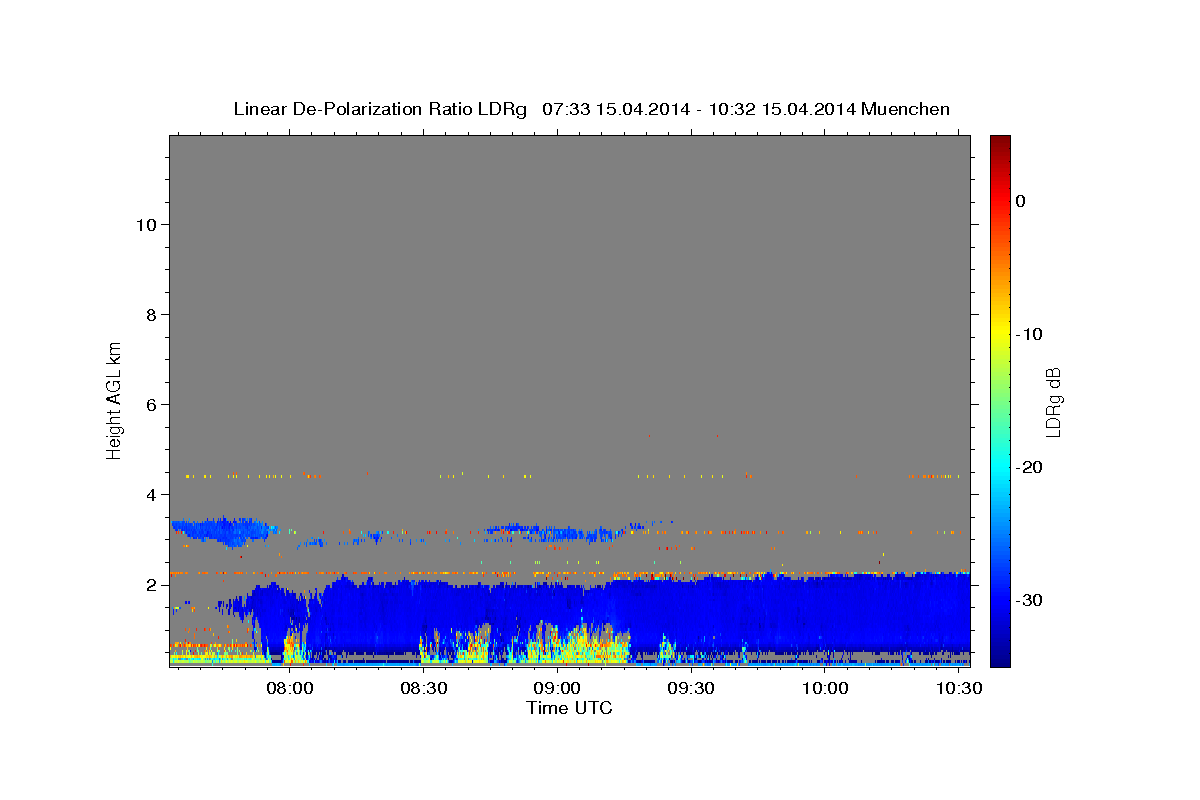Viewport: 1200px width, 800px height.
Task: Click the 2 km height tick label
Action: tap(151, 585)
